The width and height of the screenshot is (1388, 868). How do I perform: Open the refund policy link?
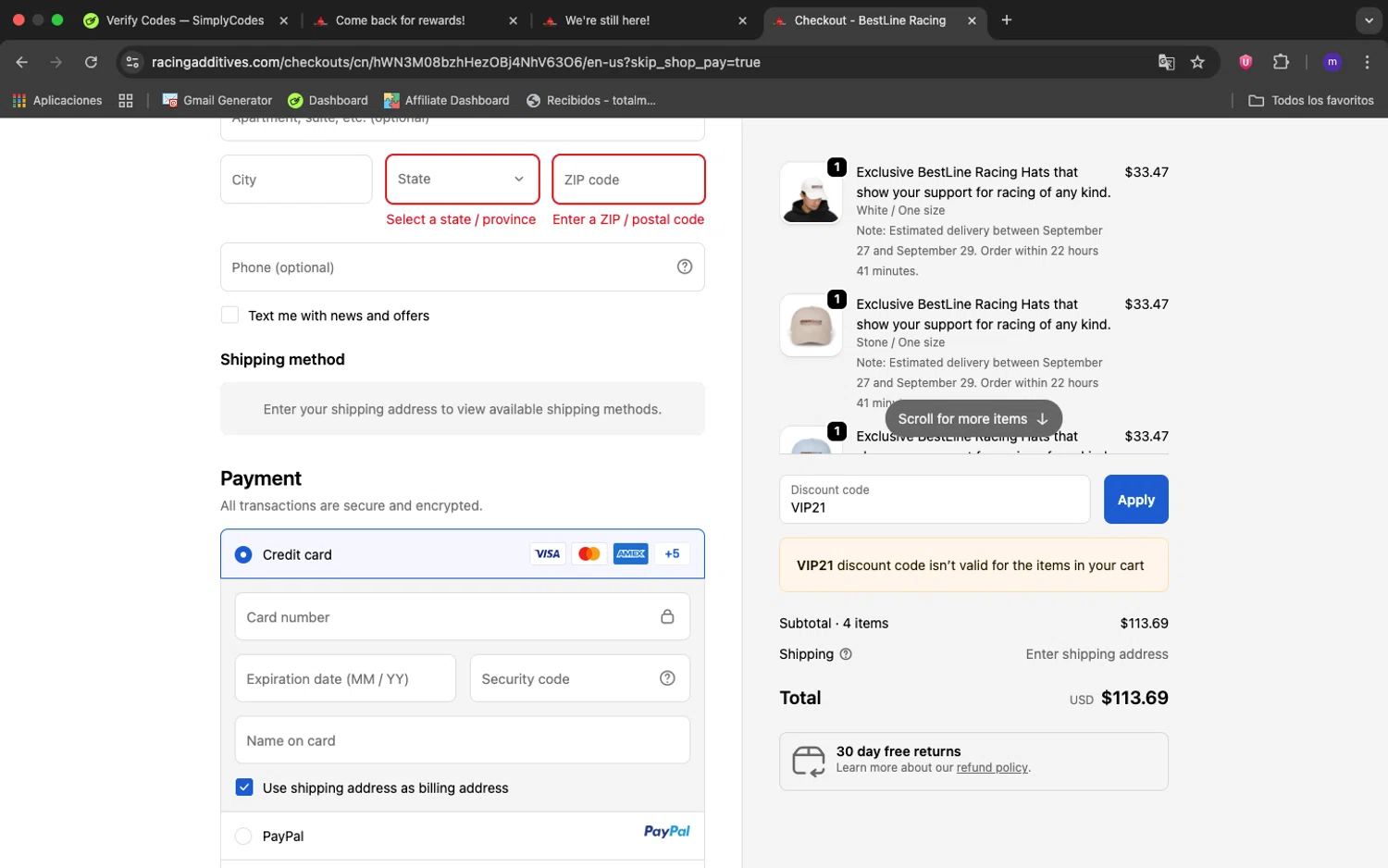992,768
